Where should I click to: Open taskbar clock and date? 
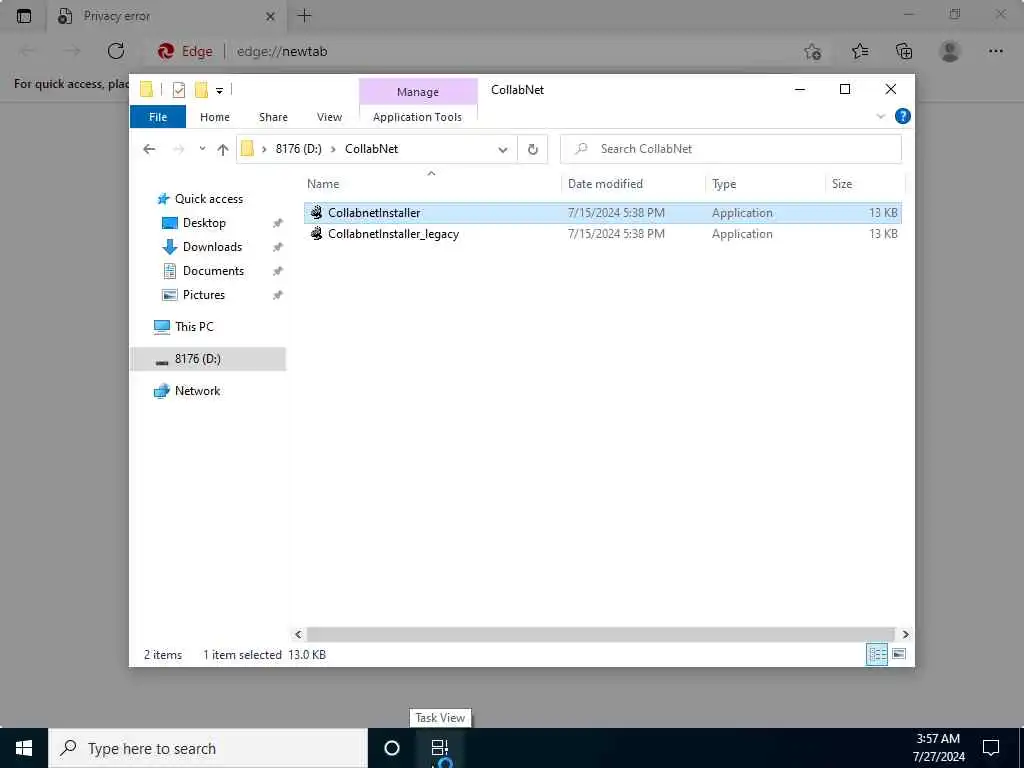click(x=938, y=748)
